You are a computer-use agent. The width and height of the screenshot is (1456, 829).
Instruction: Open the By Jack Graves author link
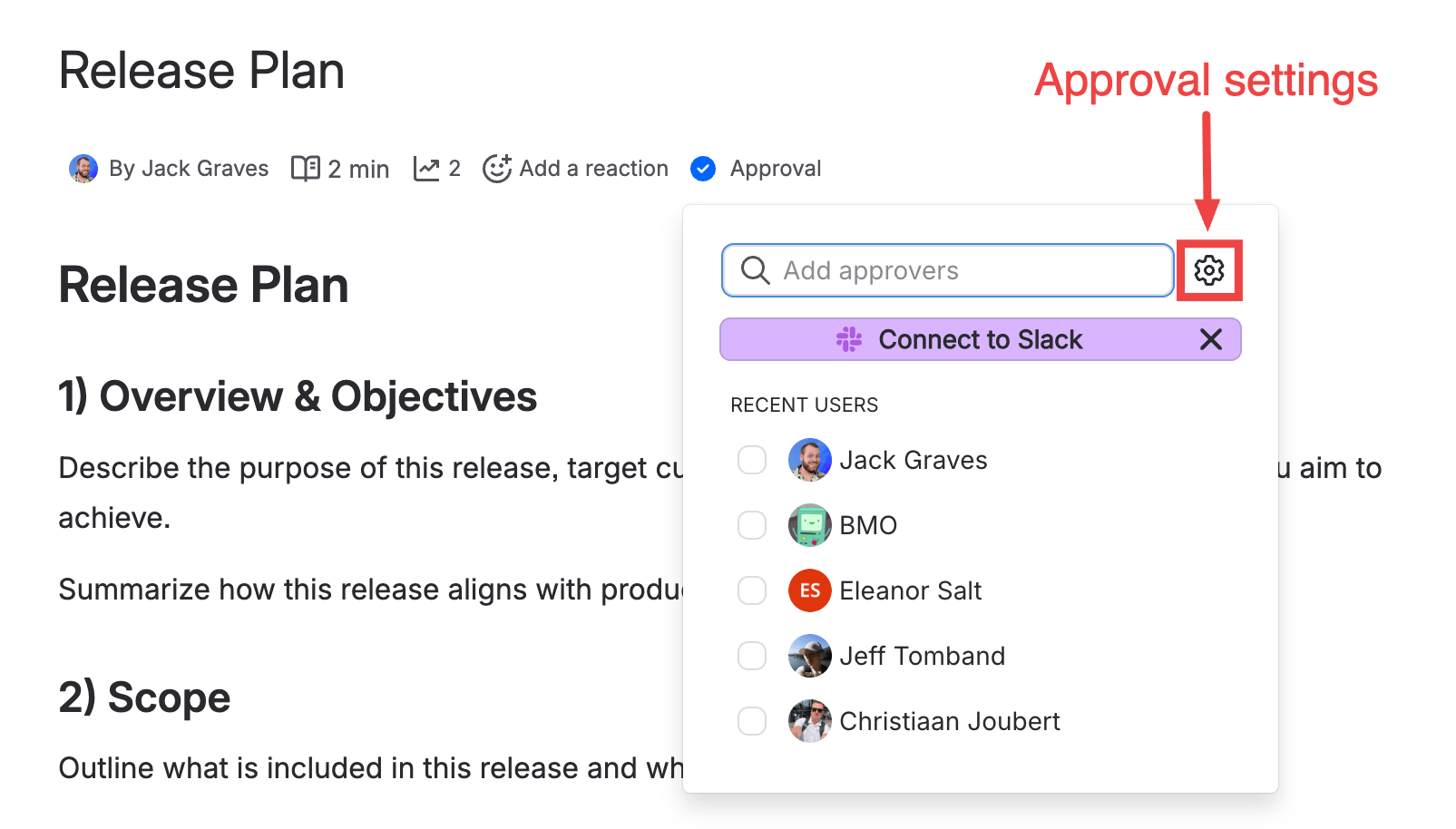(x=189, y=169)
